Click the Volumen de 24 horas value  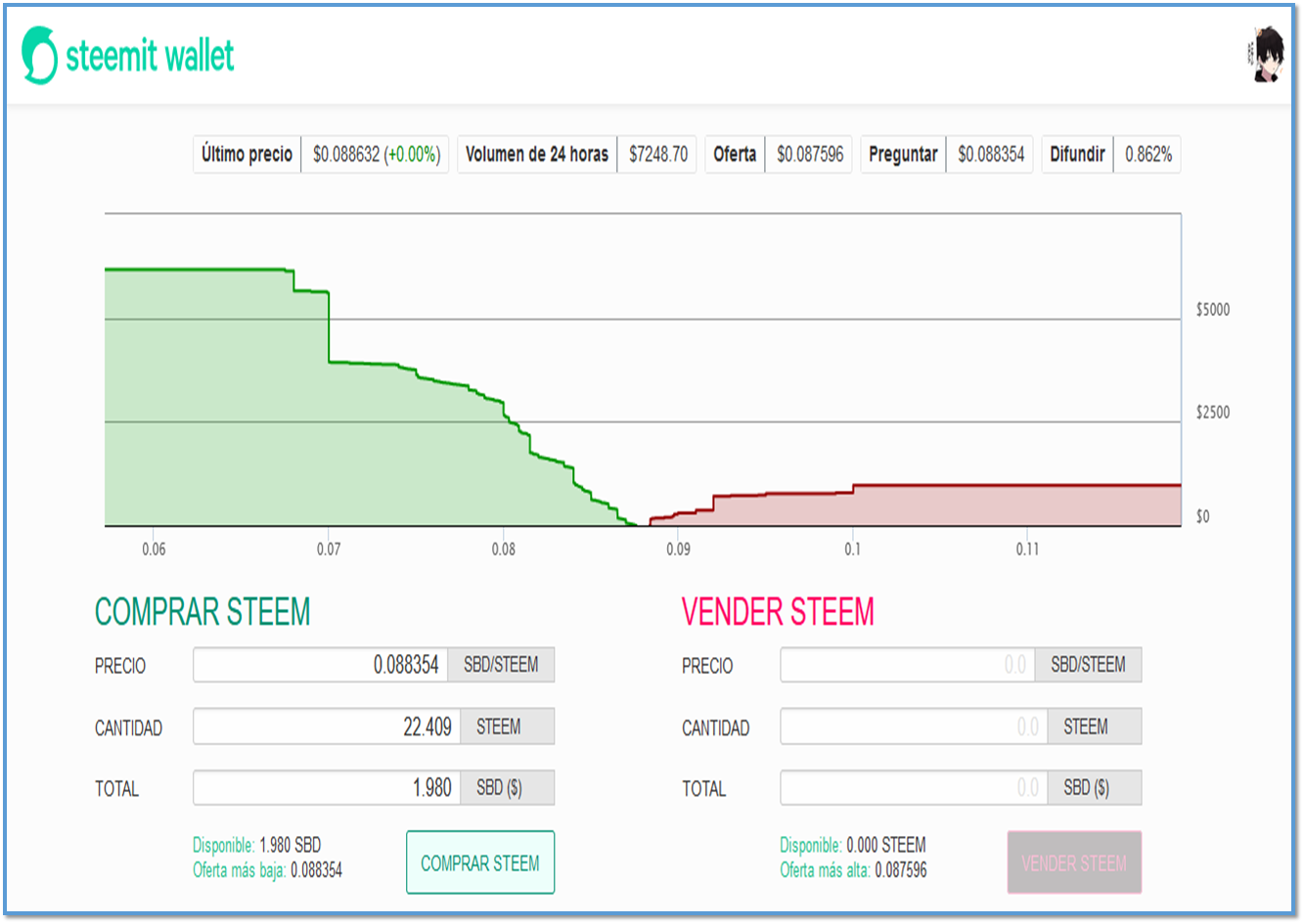[658, 154]
